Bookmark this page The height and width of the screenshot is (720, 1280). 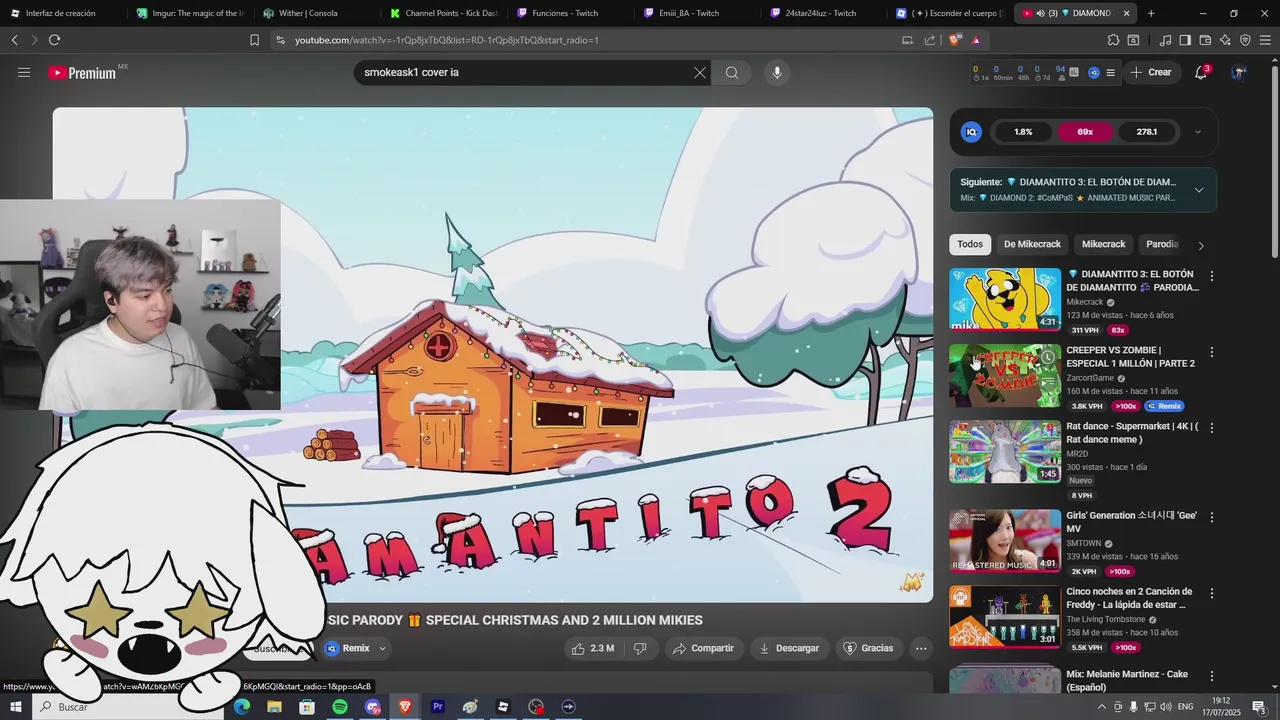(254, 40)
